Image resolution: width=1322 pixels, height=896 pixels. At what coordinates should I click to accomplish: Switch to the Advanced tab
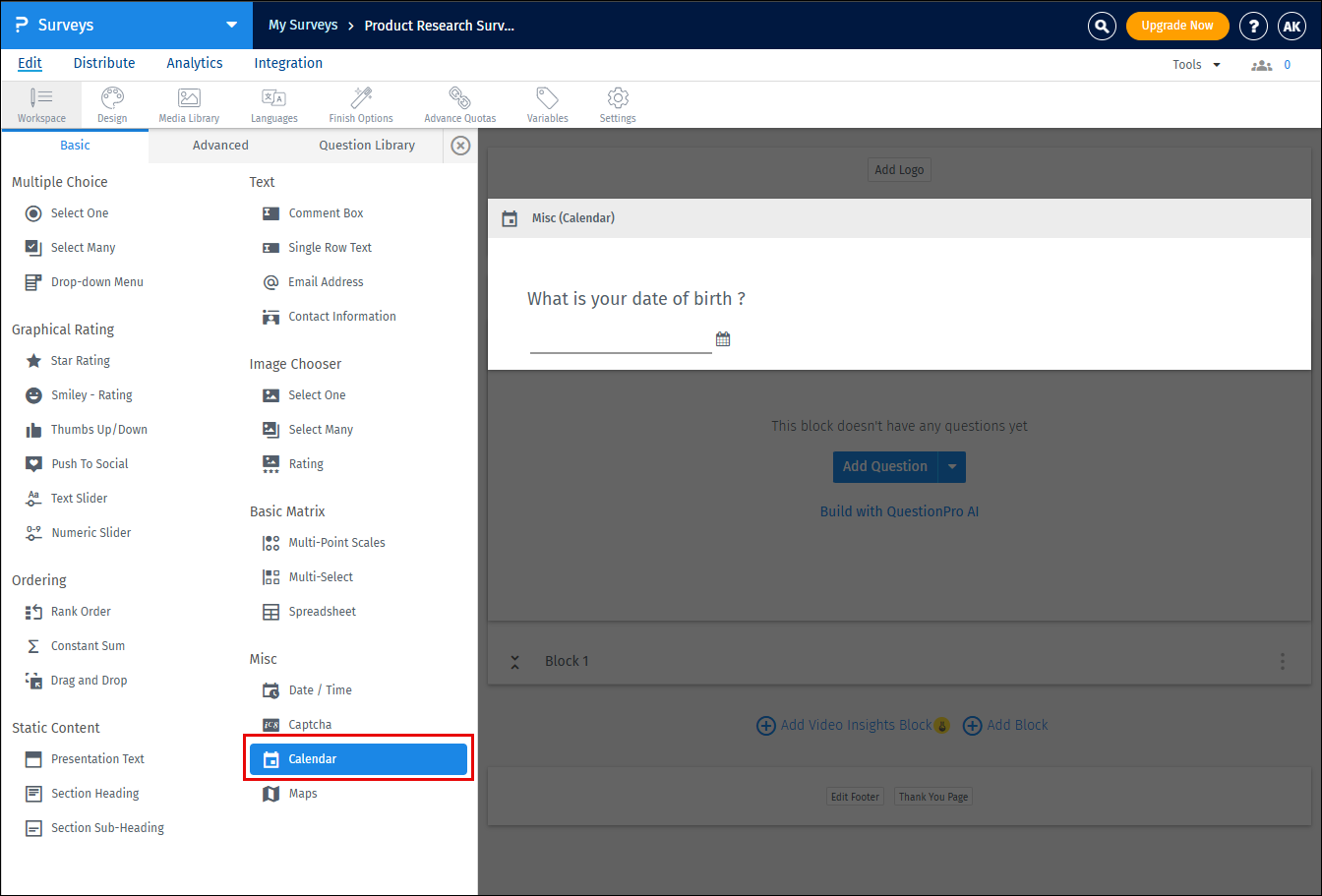point(220,146)
